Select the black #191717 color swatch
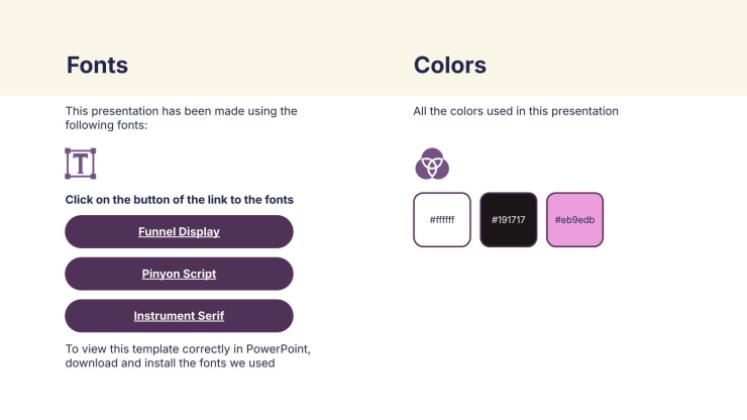 coord(508,220)
